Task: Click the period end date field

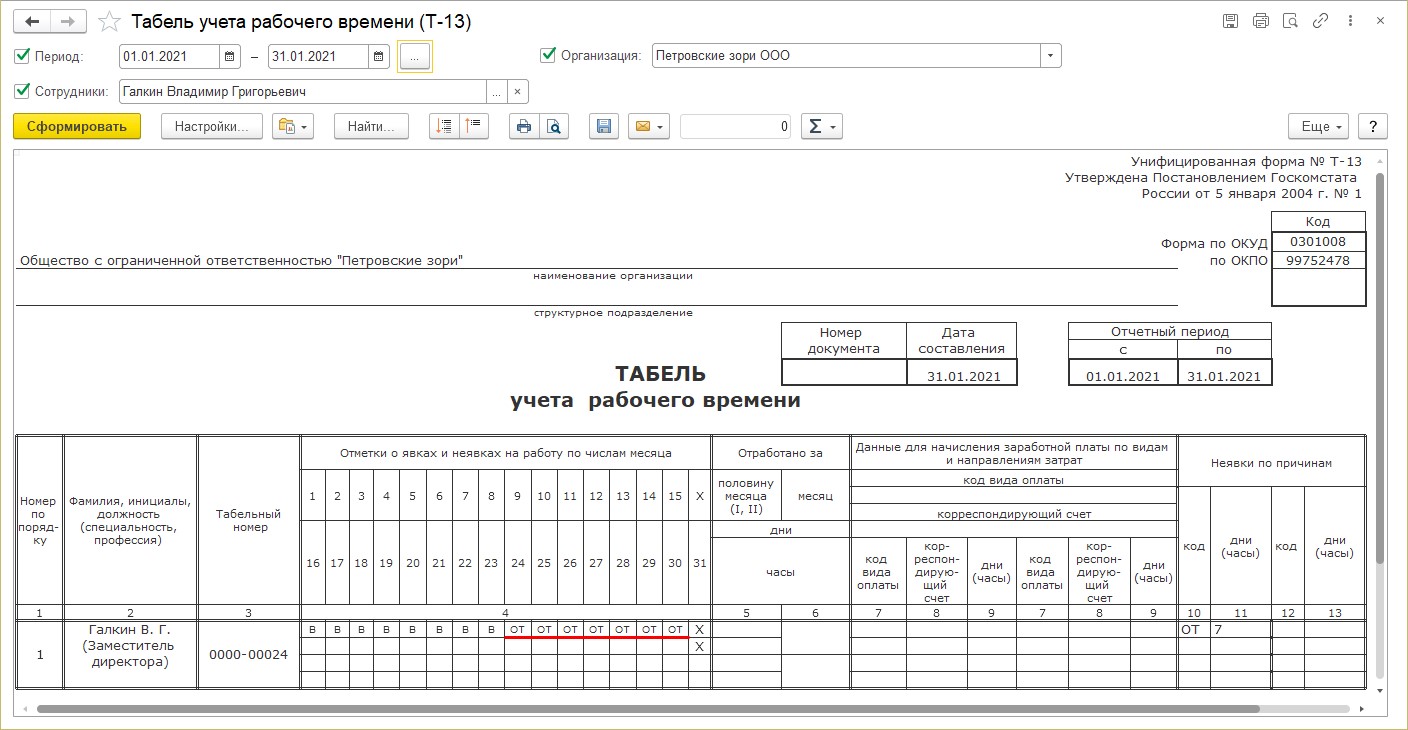Action: [x=319, y=56]
